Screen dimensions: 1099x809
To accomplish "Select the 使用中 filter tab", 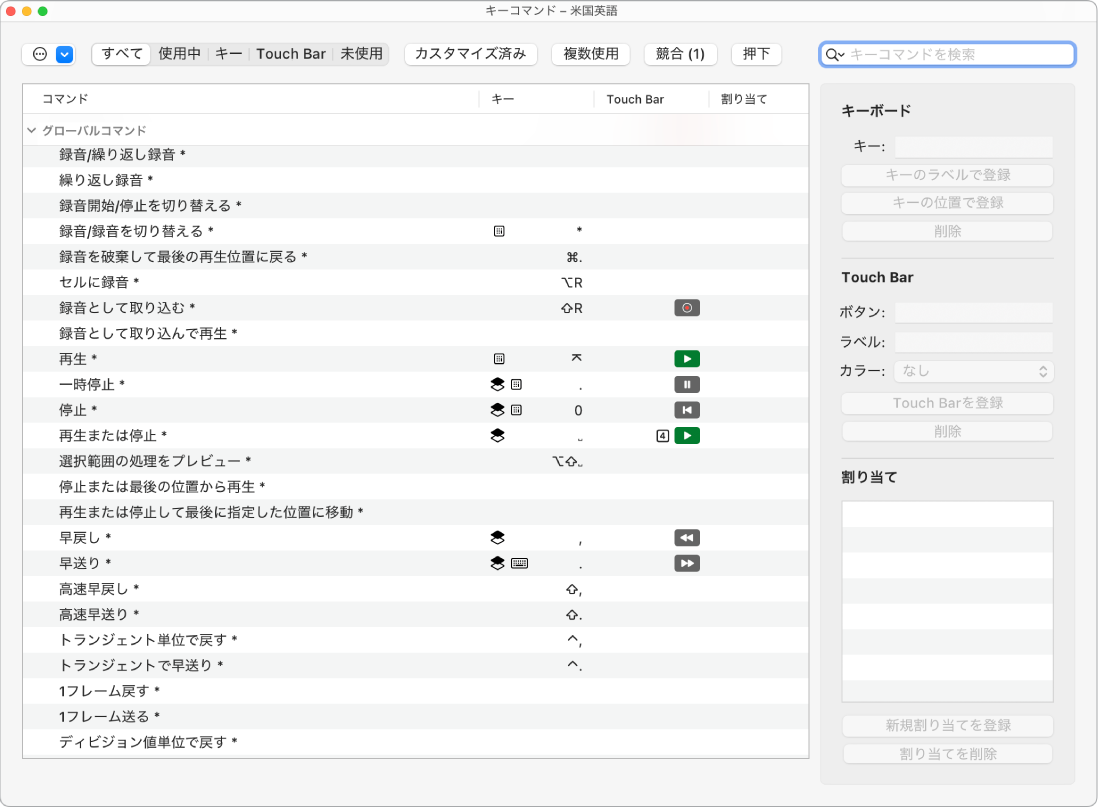I will click(x=180, y=54).
